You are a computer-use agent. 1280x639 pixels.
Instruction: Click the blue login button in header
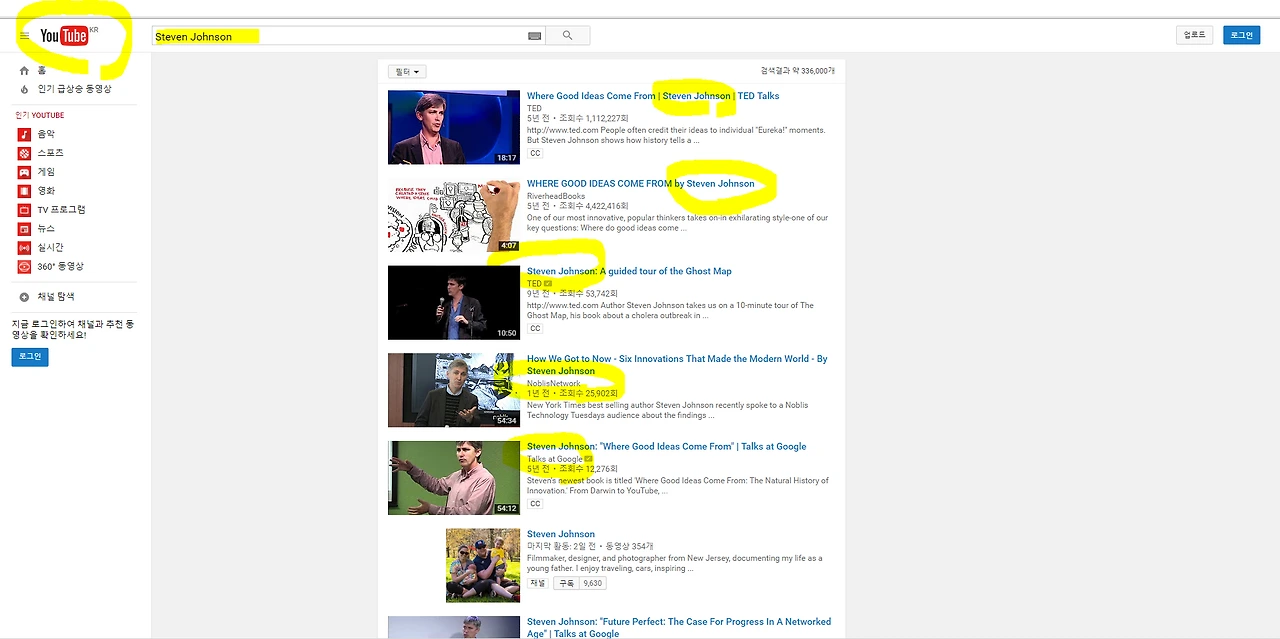(1242, 35)
